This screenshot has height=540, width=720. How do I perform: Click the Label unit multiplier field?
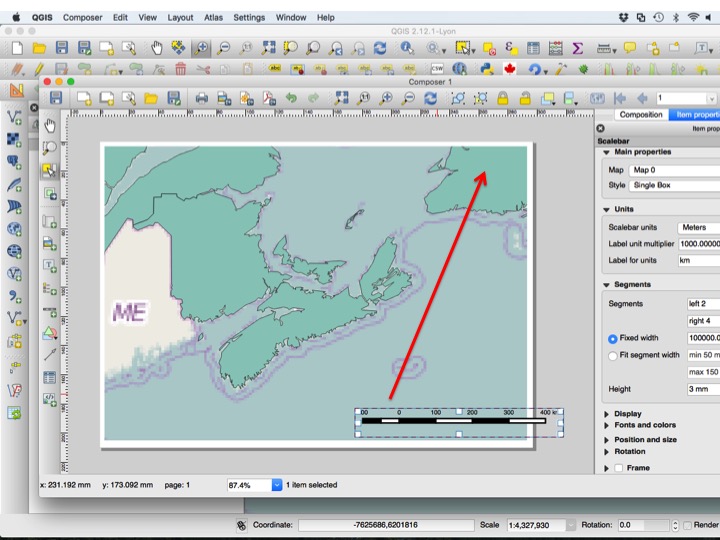click(699, 244)
